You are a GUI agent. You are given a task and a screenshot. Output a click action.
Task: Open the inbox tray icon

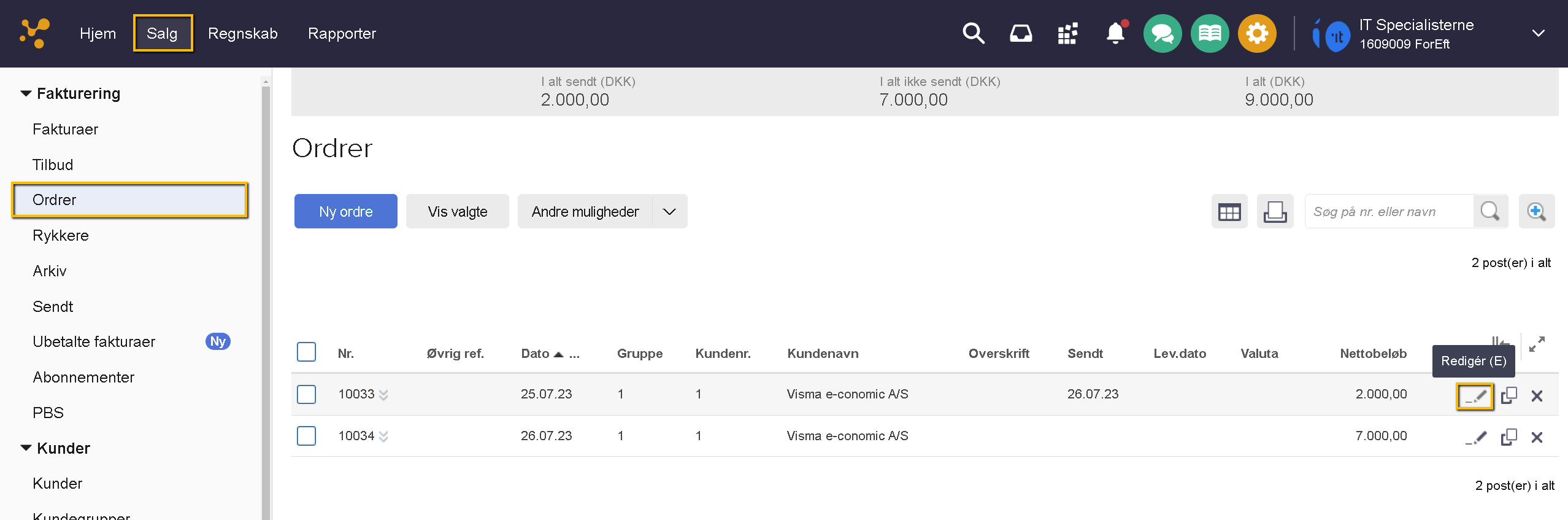coord(1020,33)
